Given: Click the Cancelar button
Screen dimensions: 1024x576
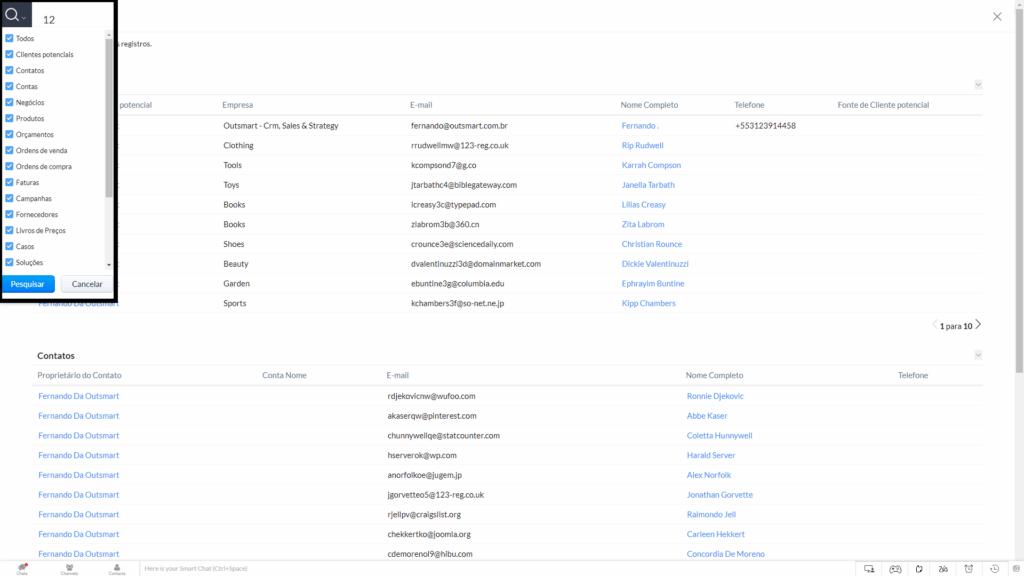Looking at the screenshot, I should [x=87, y=284].
